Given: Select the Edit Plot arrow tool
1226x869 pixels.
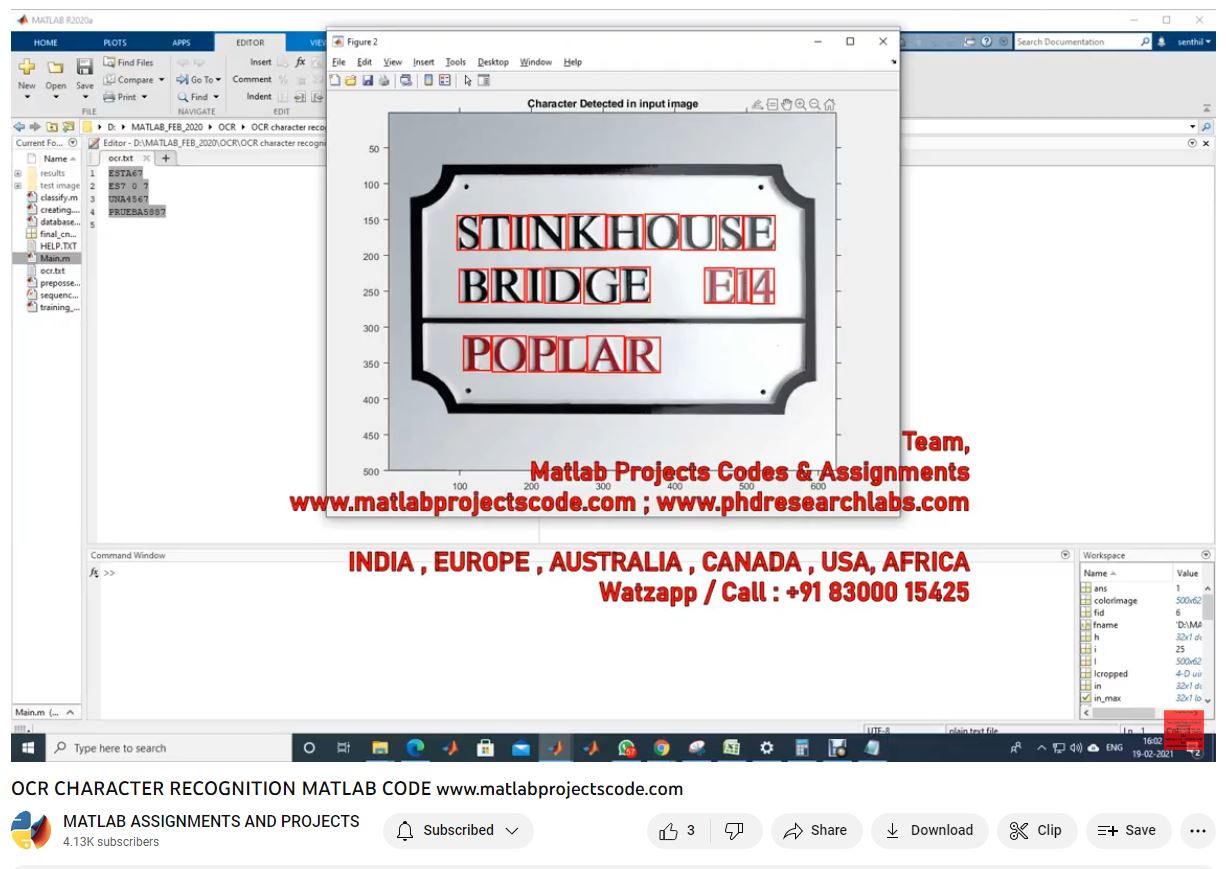Looking at the screenshot, I should pos(468,81).
